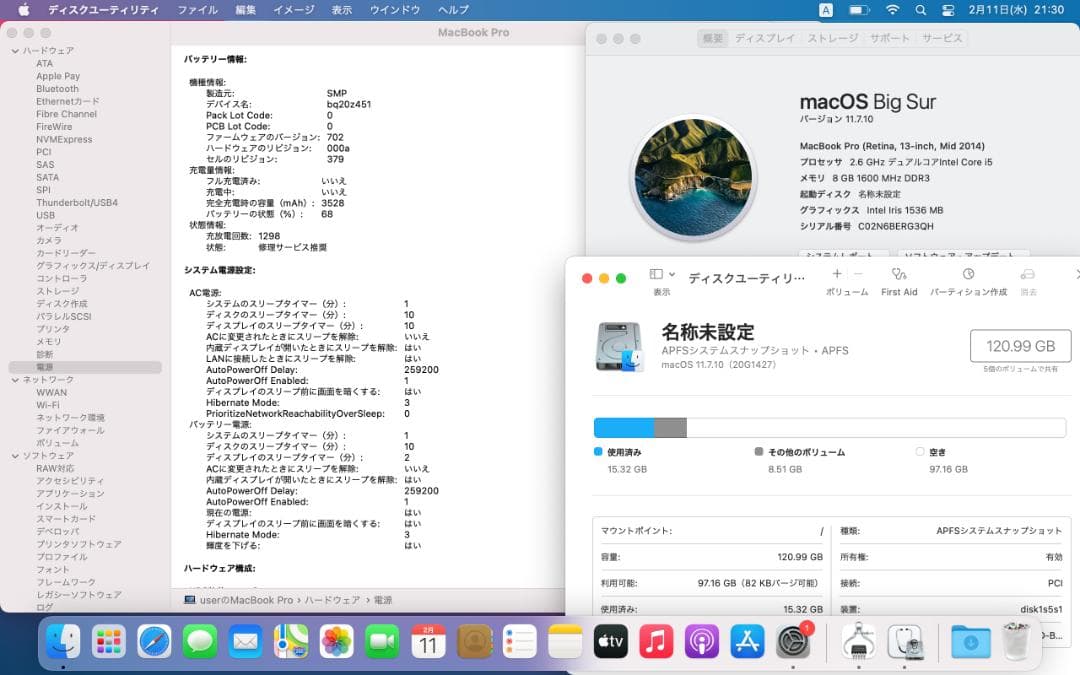Click the partition (パーティション作成) pie icon
1080x675 pixels.
pos(968,274)
